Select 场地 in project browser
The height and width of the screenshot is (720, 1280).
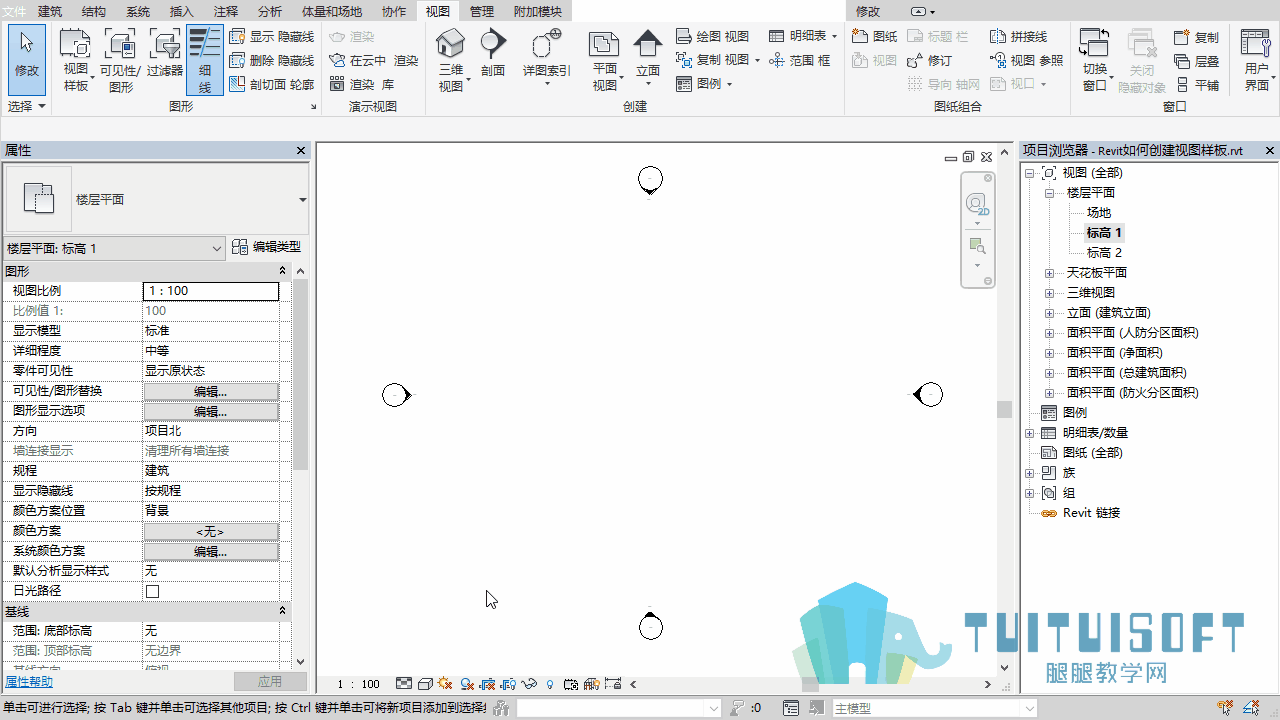tap(1098, 213)
